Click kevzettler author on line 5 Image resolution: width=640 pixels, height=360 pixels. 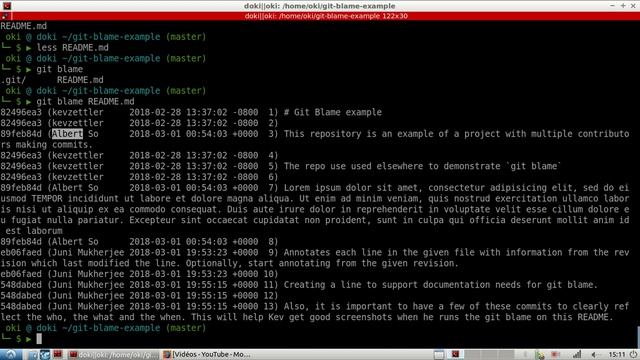(78, 166)
